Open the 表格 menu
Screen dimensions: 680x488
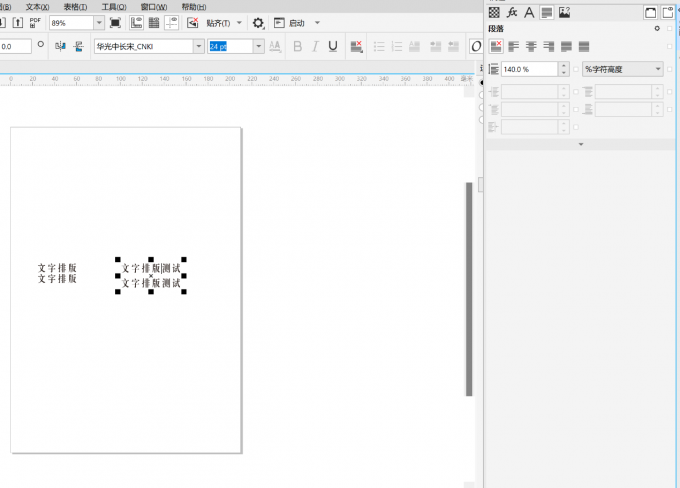tap(77, 6)
